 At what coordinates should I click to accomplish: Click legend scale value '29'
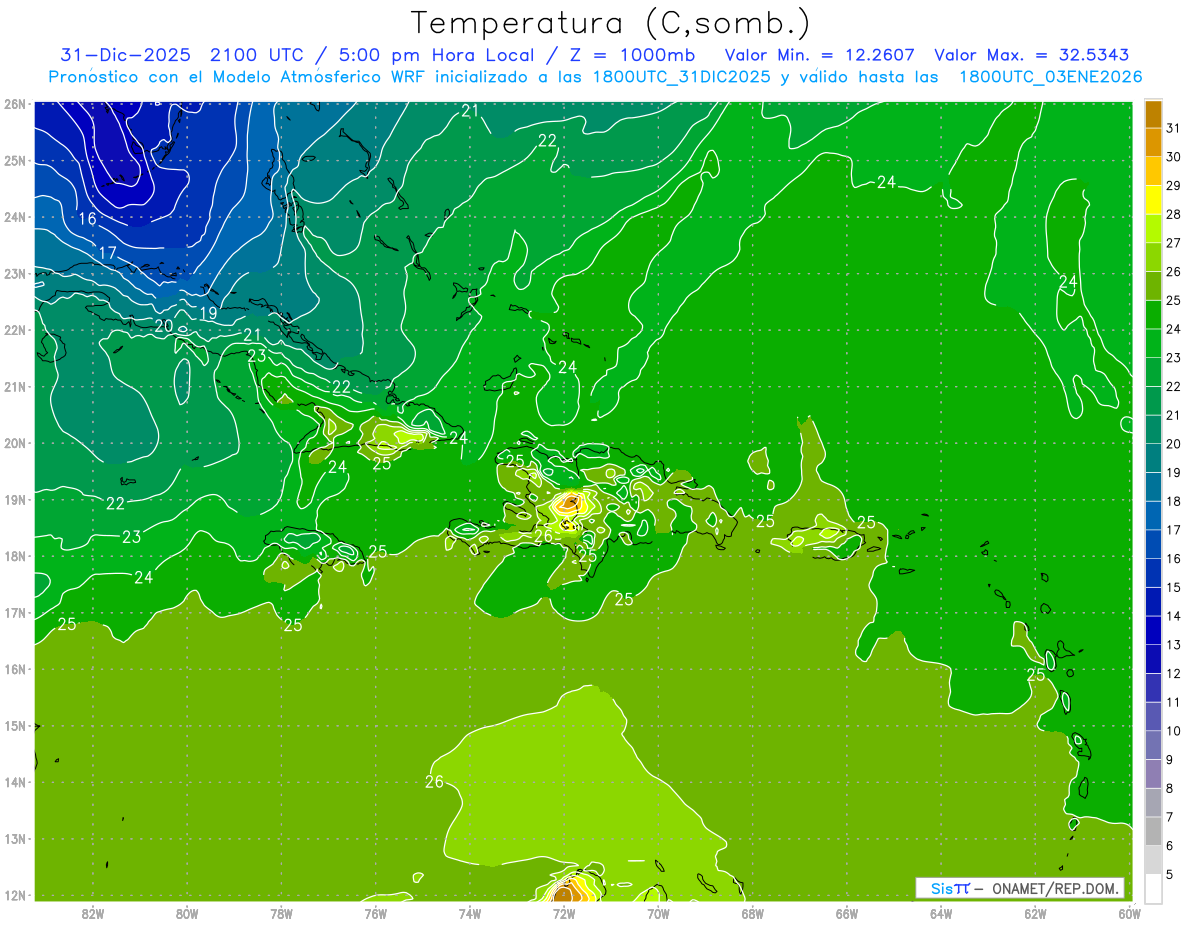click(1174, 185)
